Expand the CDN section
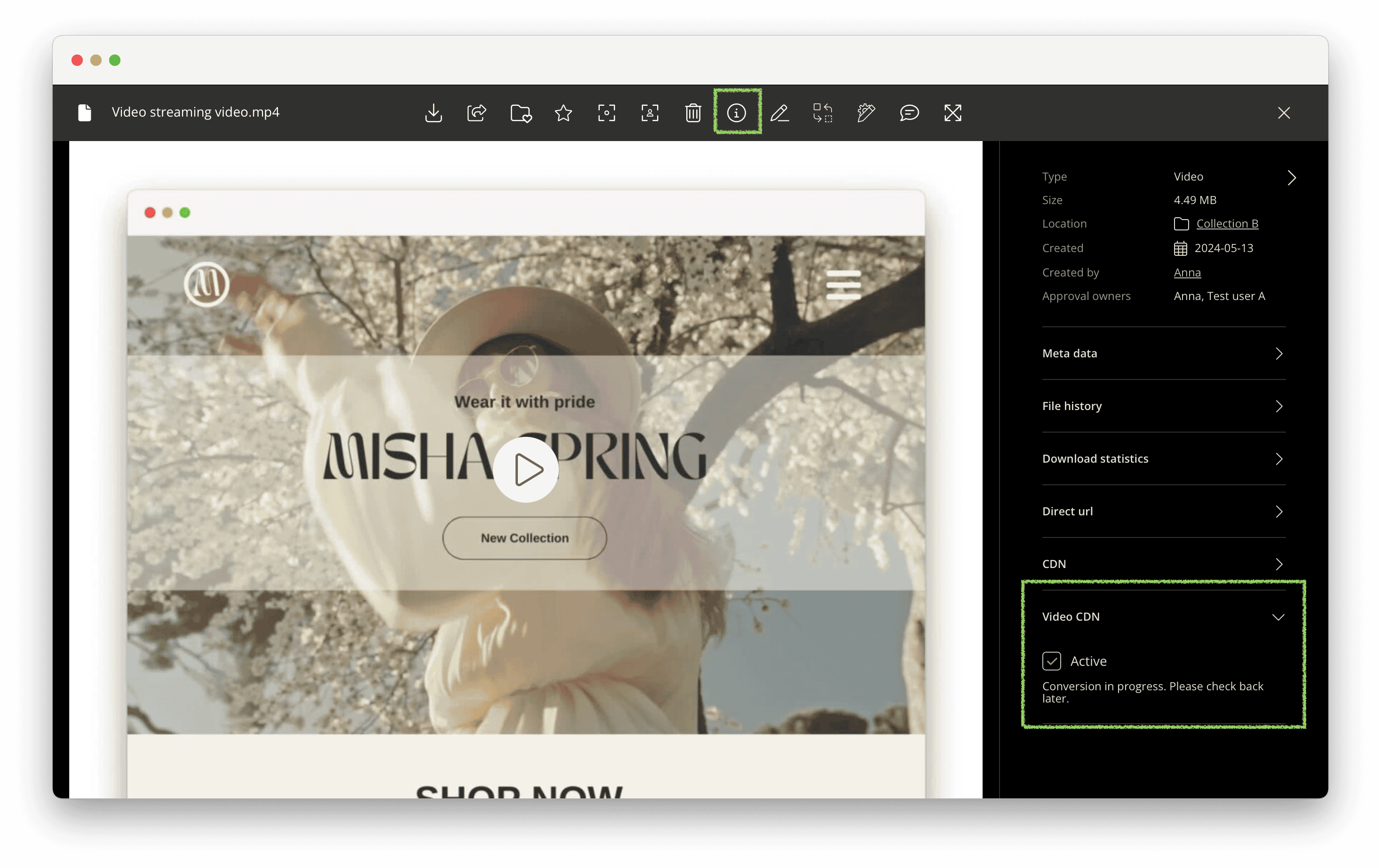 1163,563
